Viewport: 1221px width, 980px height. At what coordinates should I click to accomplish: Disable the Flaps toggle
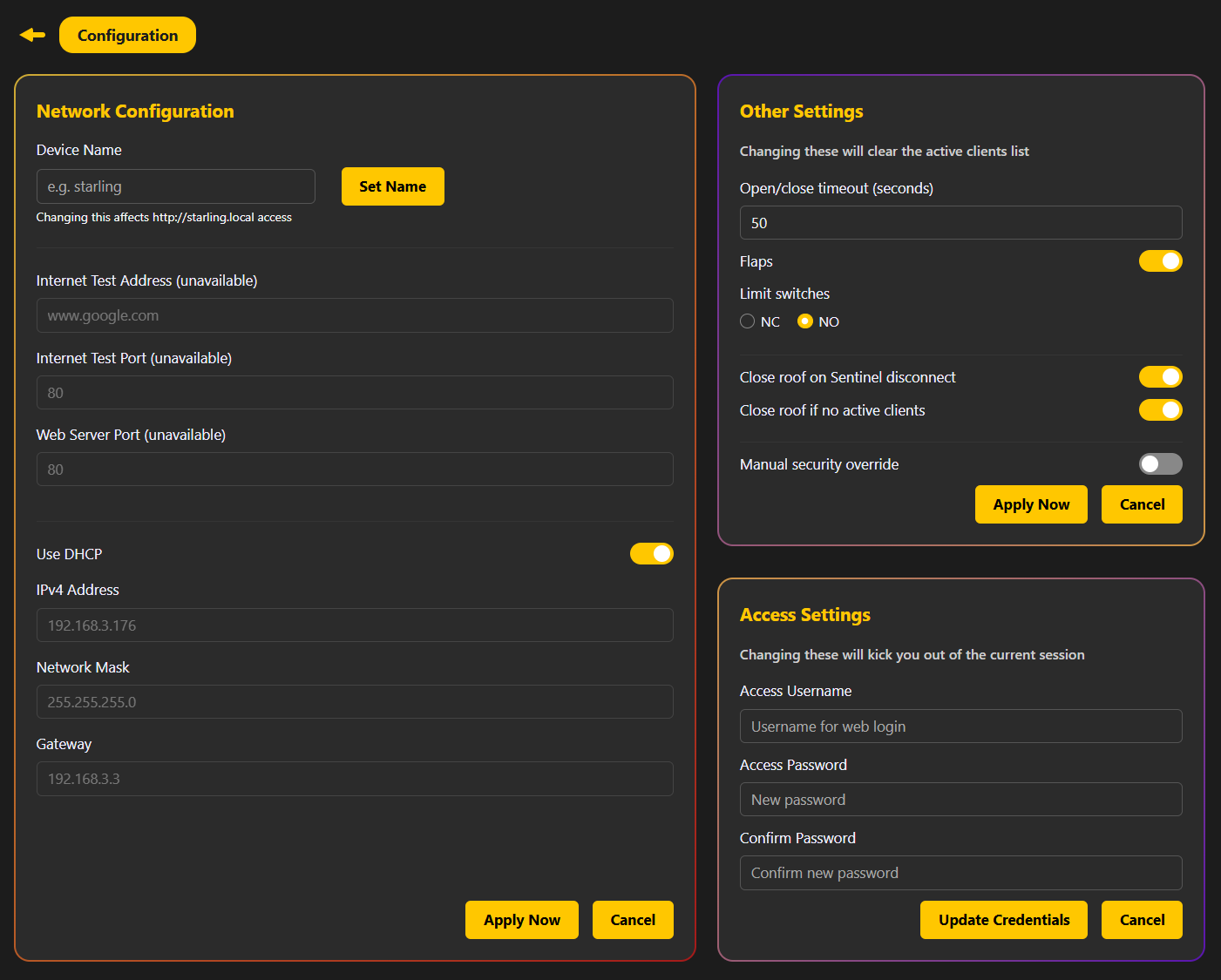coord(1160,261)
